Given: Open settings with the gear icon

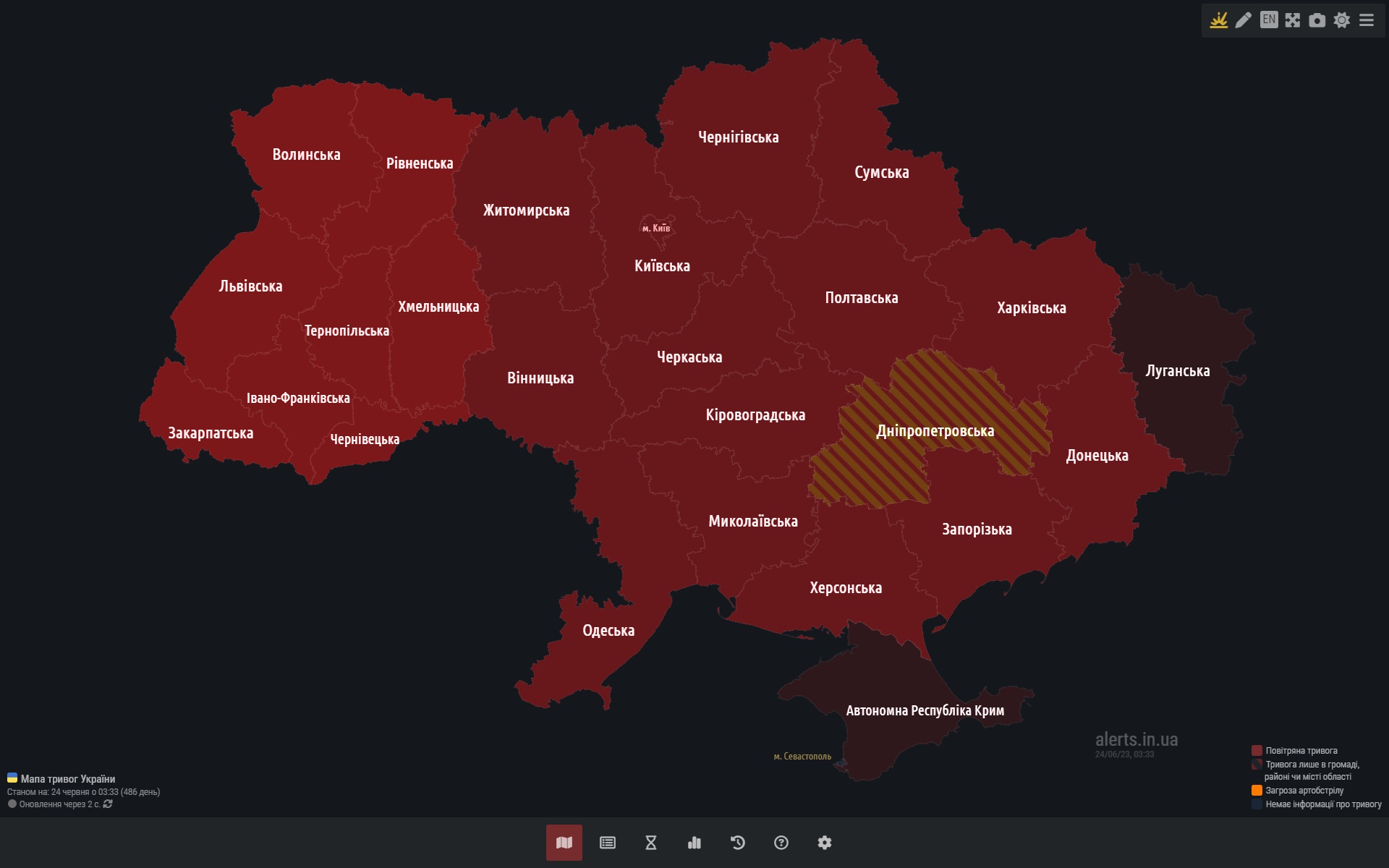Looking at the screenshot, I should click(x=825, y=843).
